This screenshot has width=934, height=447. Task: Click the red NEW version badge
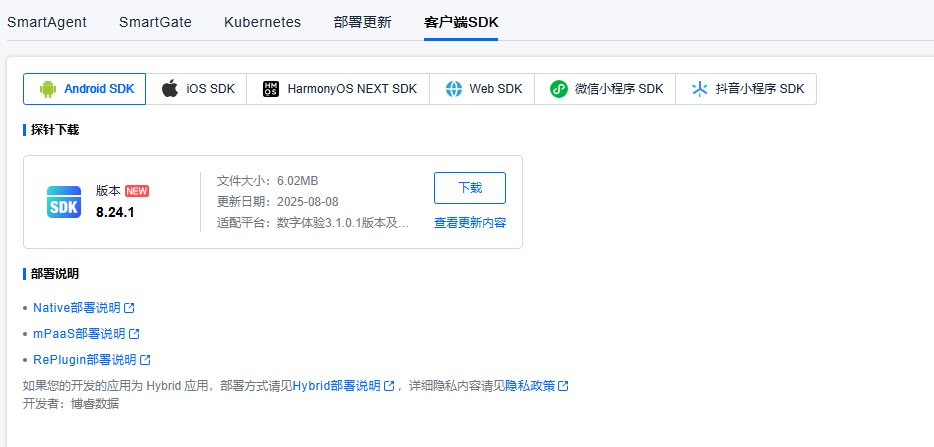coord(137,191)
